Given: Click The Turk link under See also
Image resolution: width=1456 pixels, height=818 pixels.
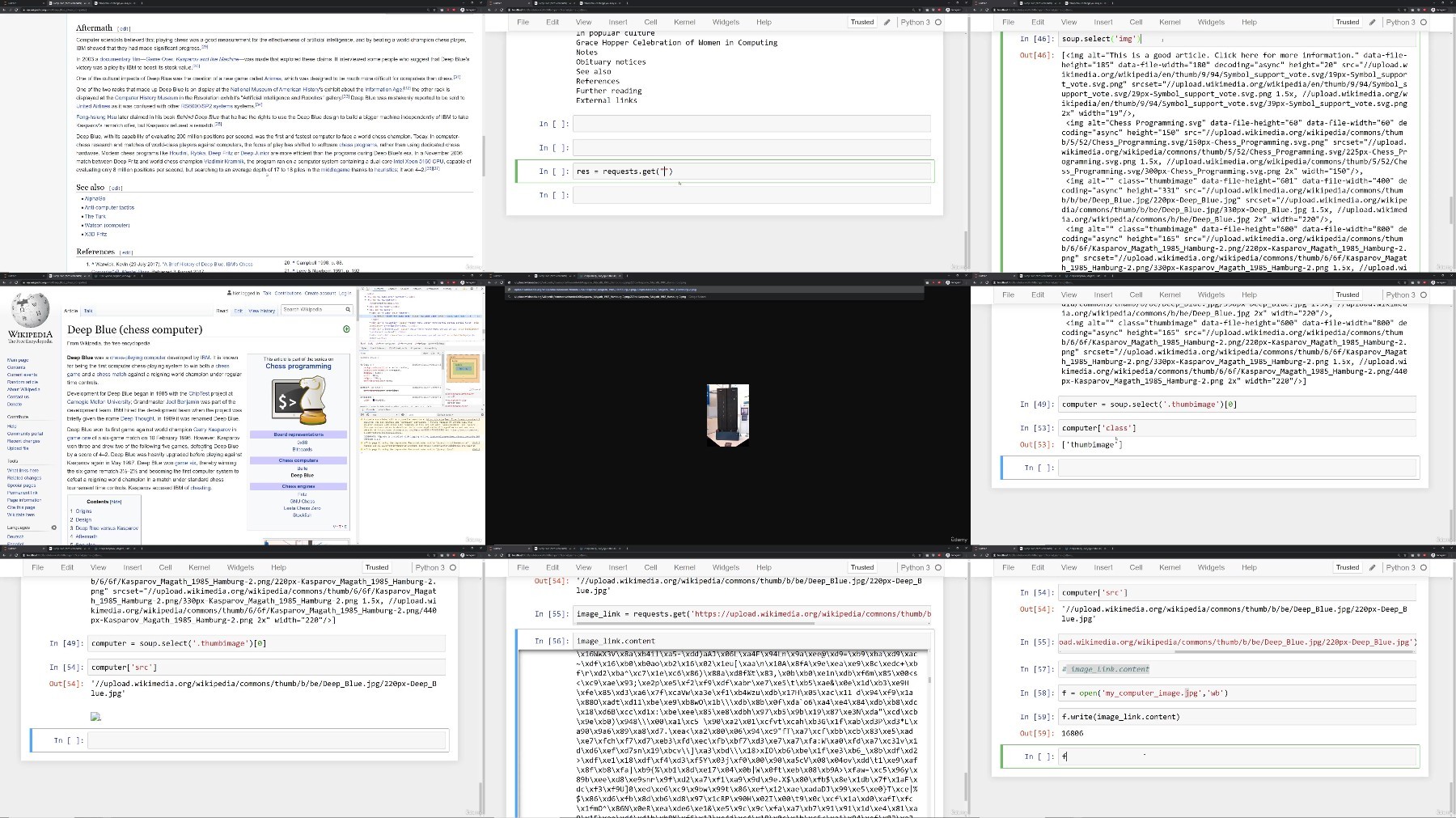Looking at the screenshot, I should 95,216.
